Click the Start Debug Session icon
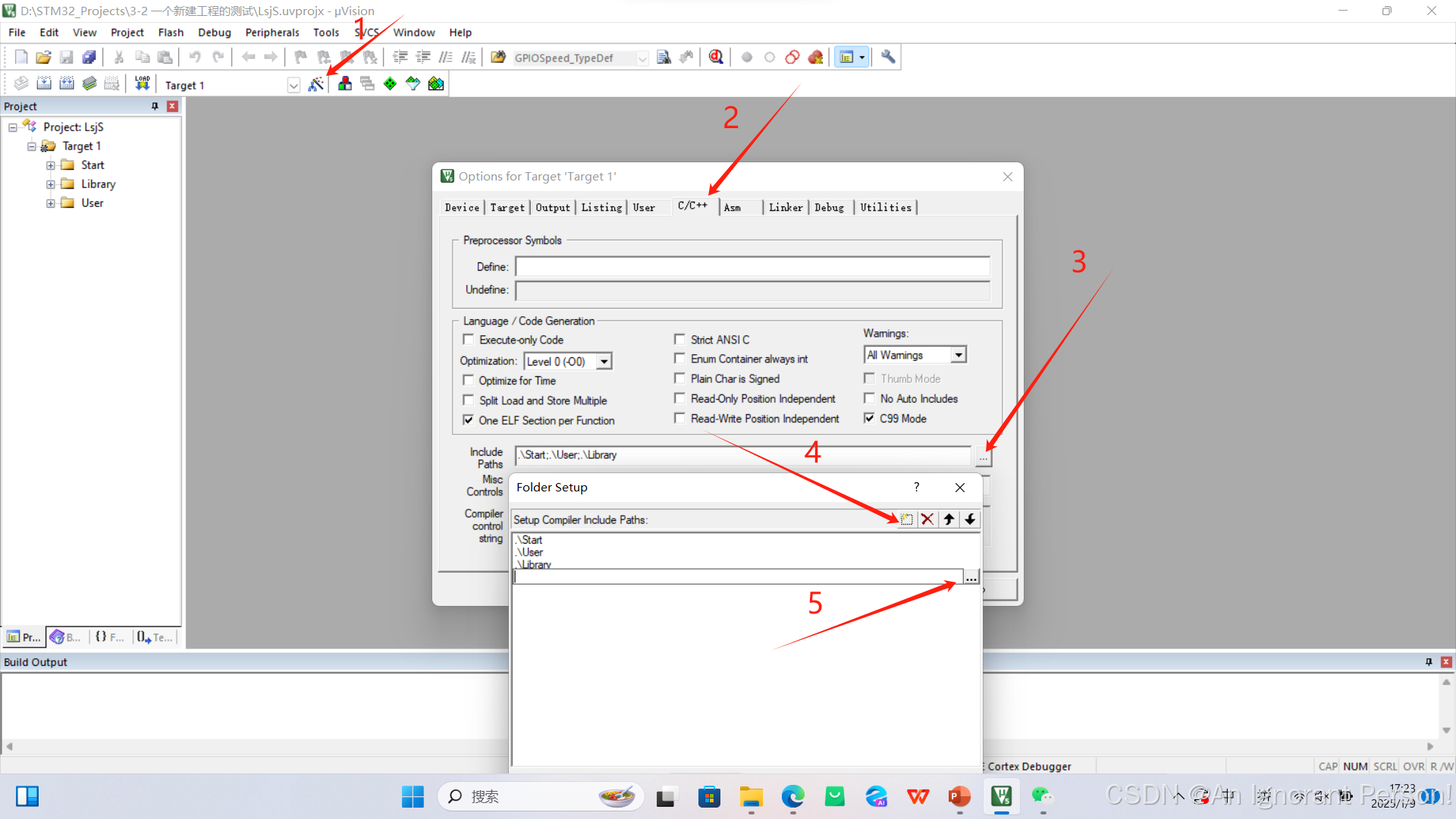 point(716,57)
